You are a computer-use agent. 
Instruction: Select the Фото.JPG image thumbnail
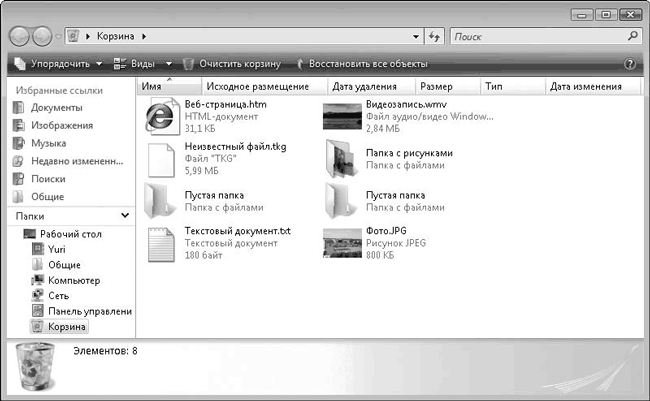click(x=341, y=243)
